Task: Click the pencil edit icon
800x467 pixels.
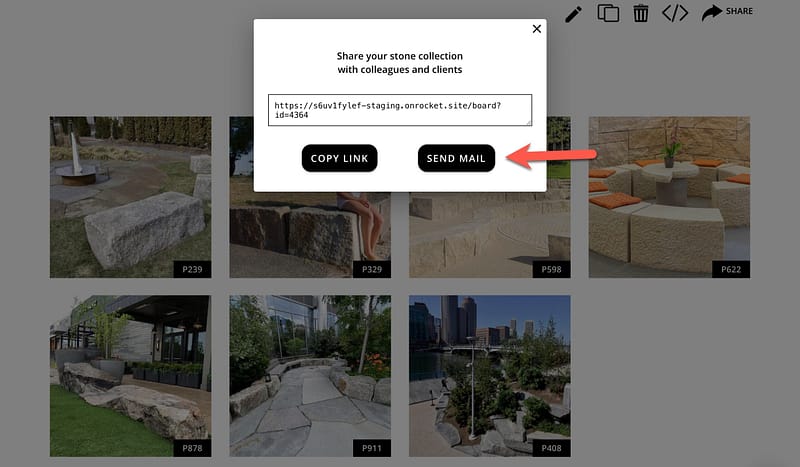Action: pos(573,13)
